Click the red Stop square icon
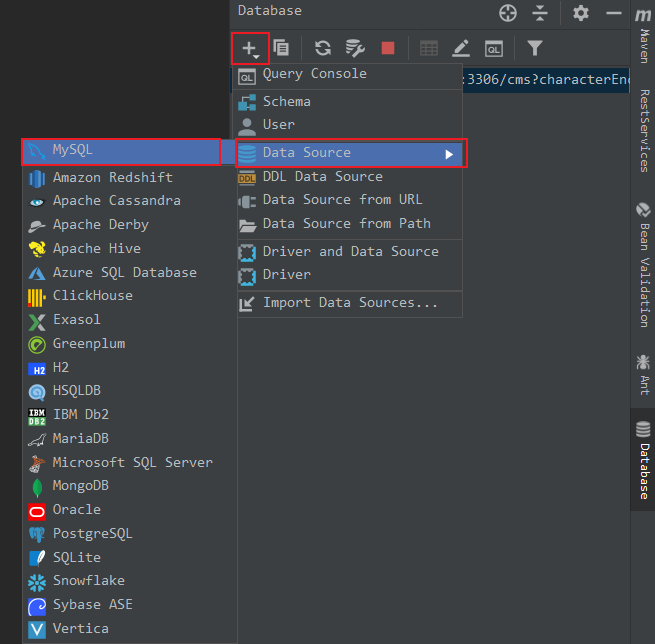Screen dimensions: 655x644 388,48
